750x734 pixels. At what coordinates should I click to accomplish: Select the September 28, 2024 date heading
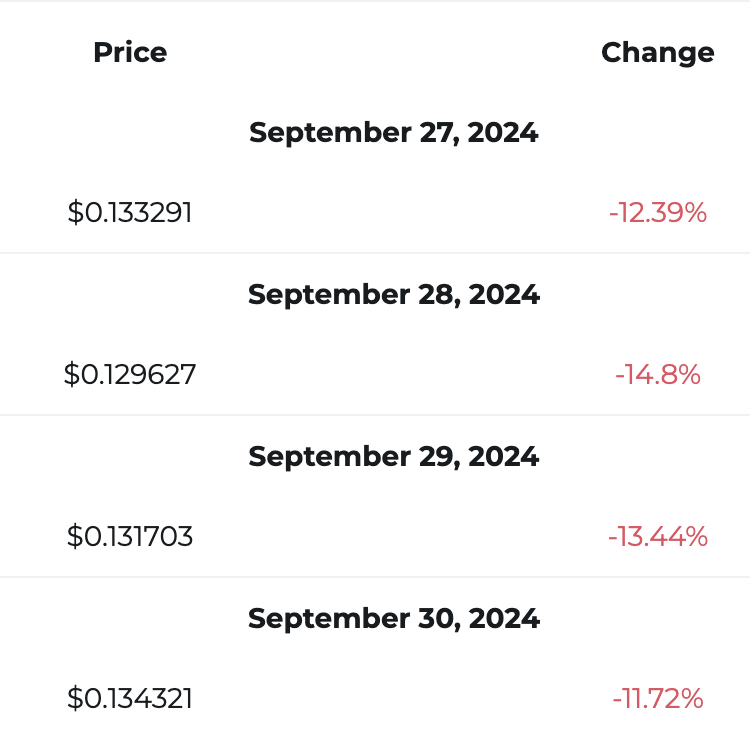coord(394,295)
